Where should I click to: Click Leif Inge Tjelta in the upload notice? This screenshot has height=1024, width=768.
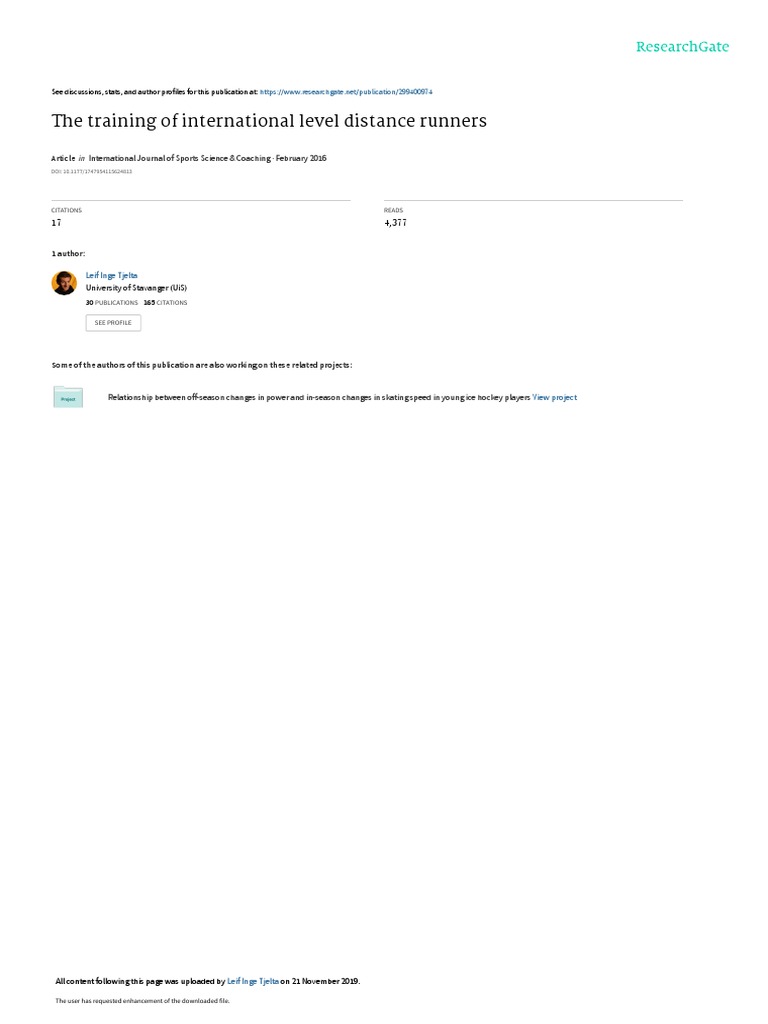coord(253,981)
